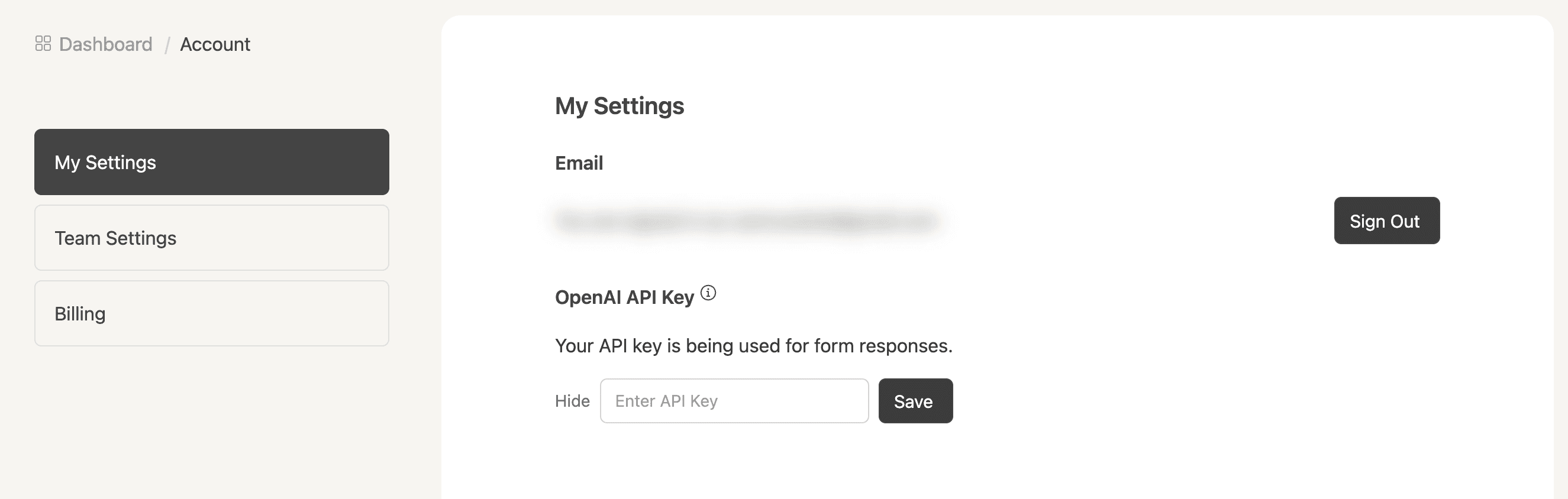
Task: Open the Account breadcrumb entry
Action: coord(215,44)
